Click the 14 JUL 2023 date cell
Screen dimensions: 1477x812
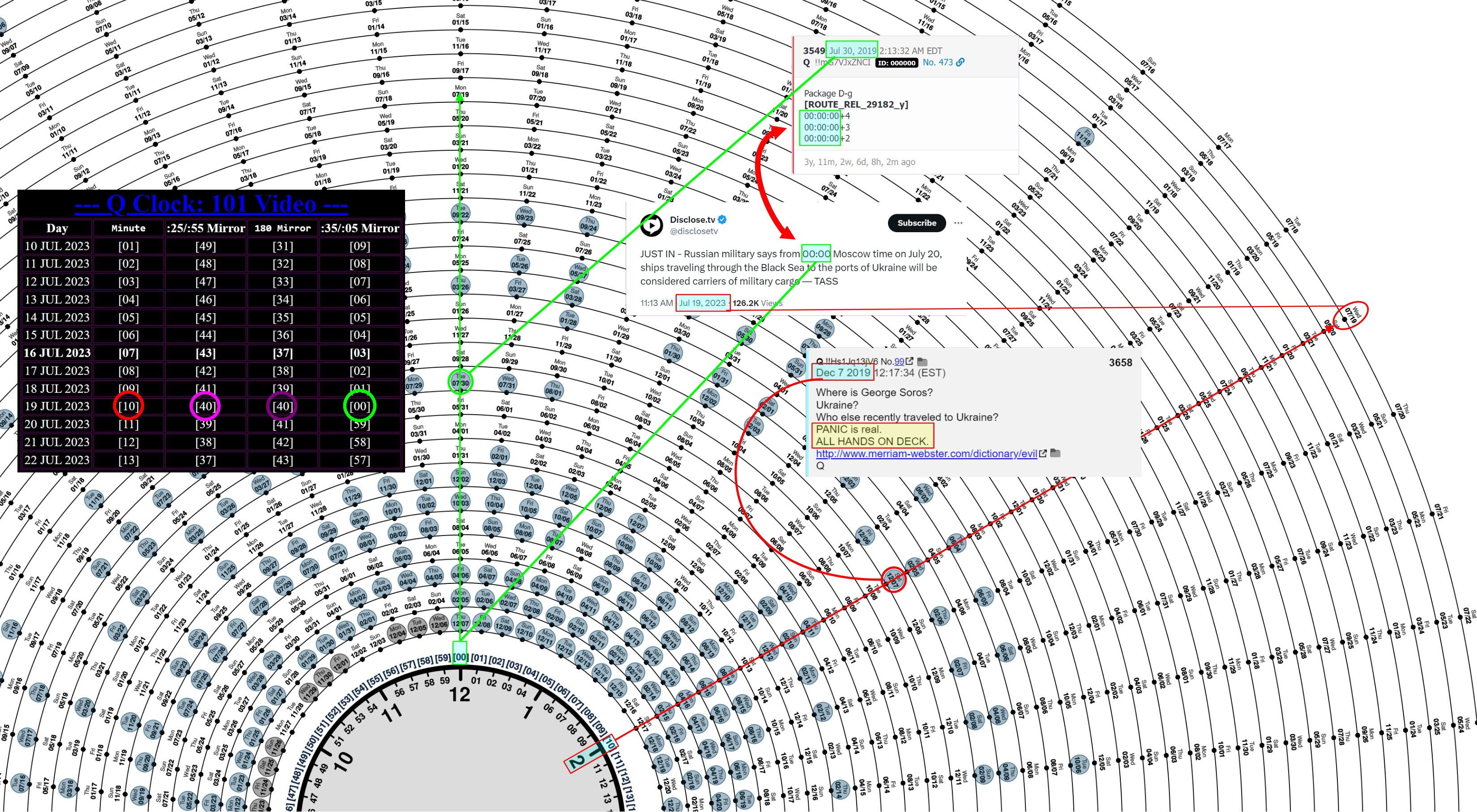coord(57,318)
